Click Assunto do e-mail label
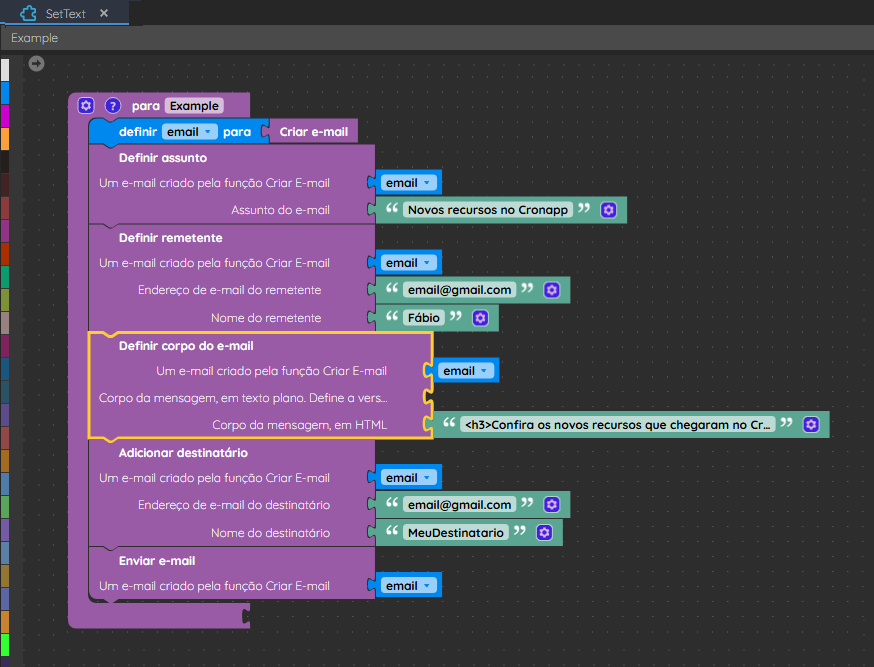The image size is (874, 667). 280,210
